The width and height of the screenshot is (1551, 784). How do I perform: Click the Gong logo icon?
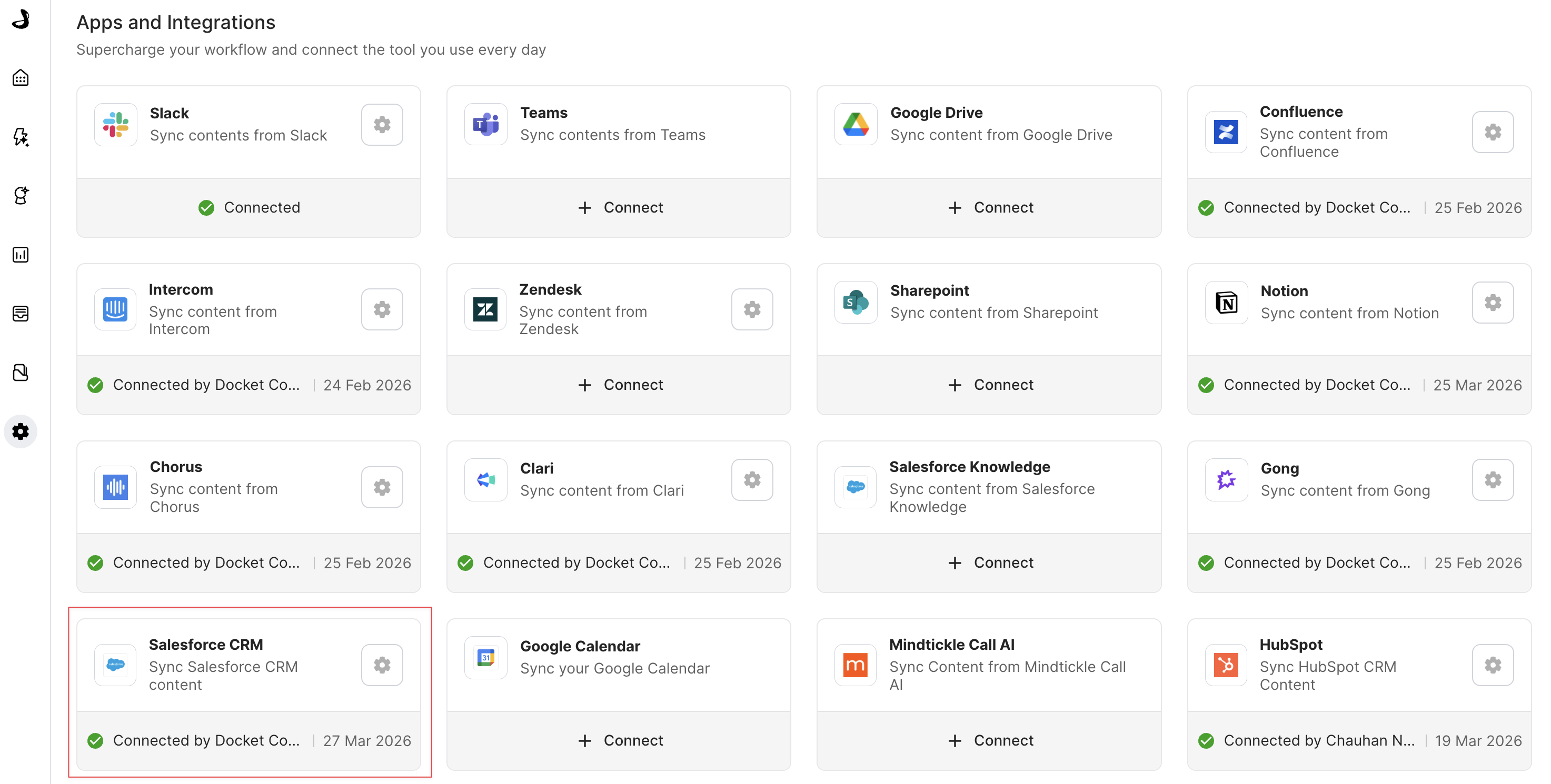(1226, 479)
